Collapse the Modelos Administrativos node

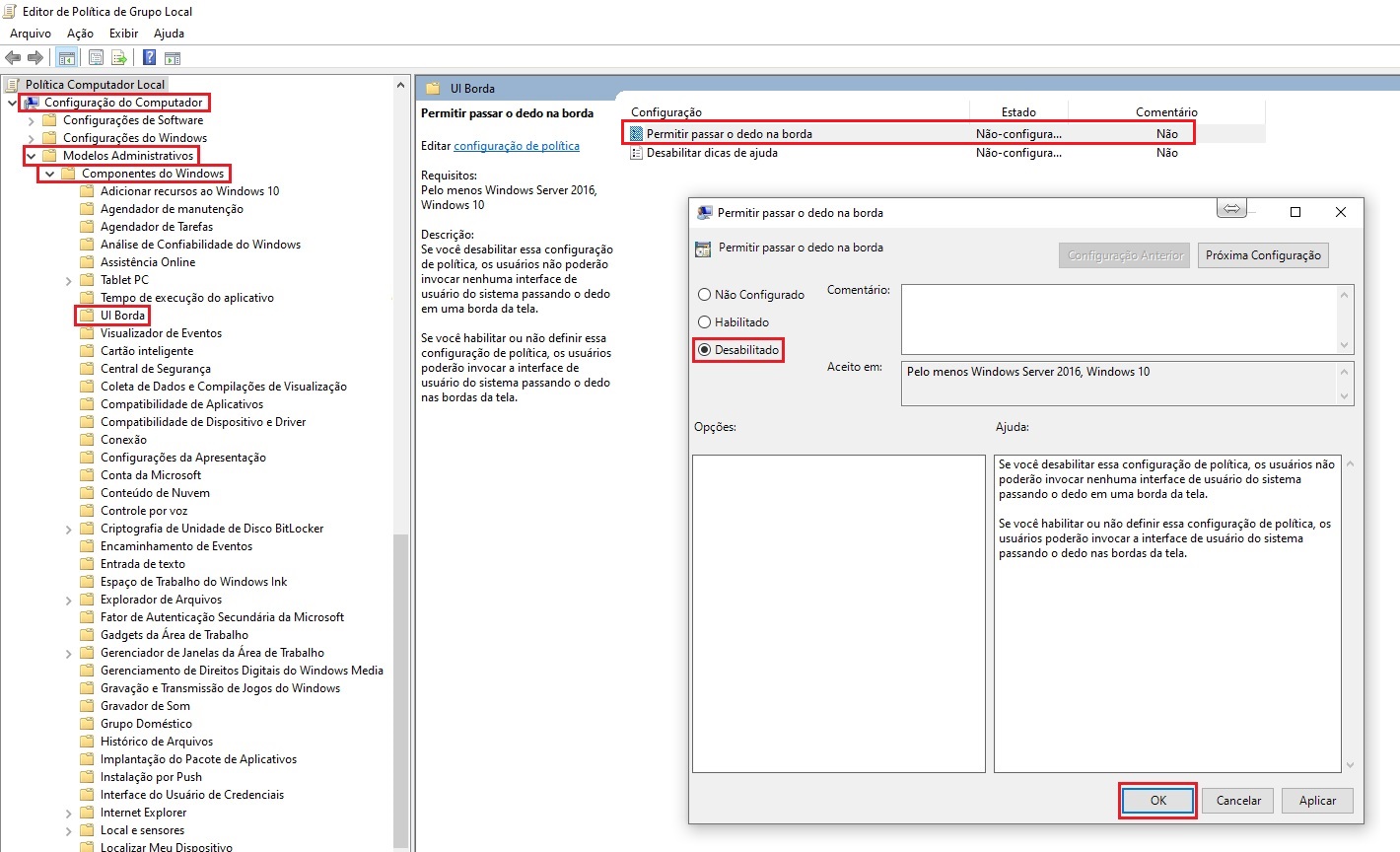click(x=31, y=156)
